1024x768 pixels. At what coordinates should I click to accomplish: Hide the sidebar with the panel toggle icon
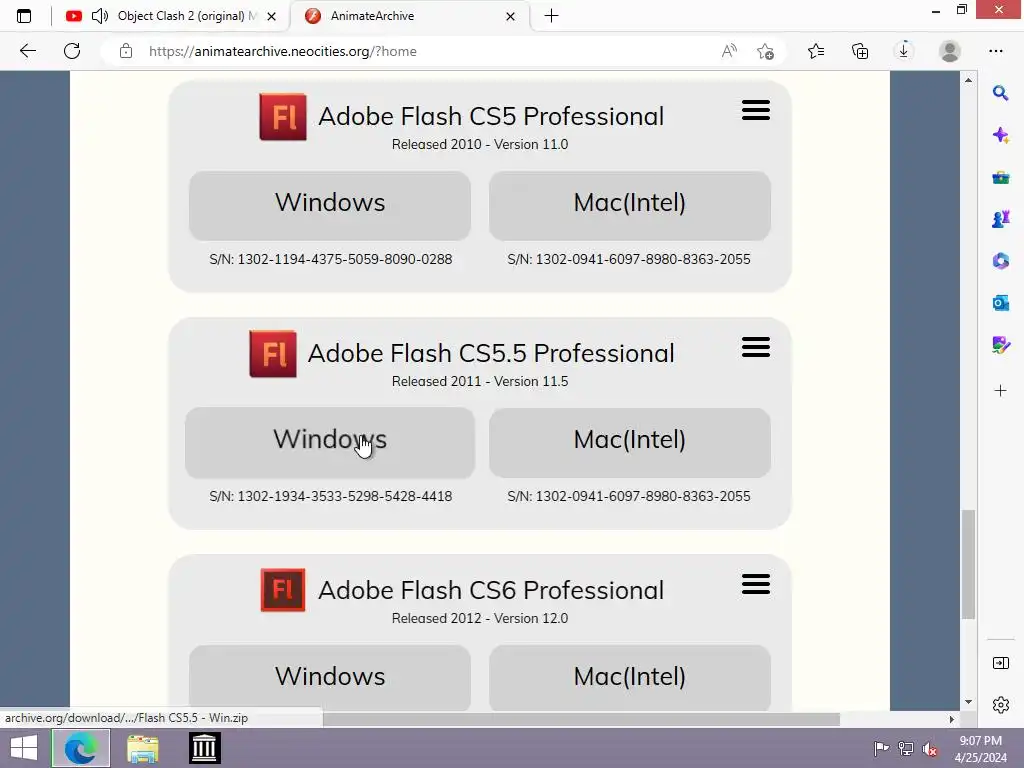pos(1000,663)
